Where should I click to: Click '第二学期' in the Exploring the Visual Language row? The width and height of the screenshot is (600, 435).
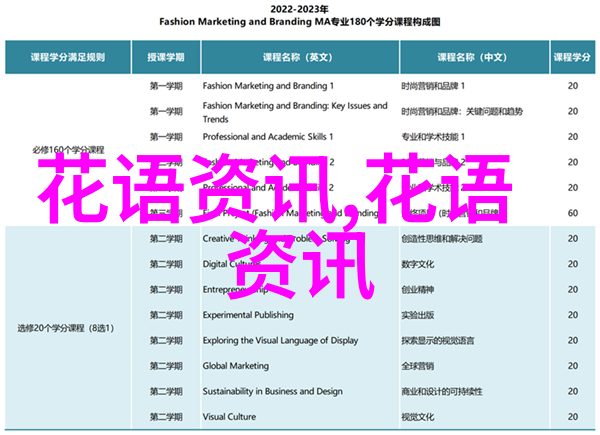tap(166, 341)
